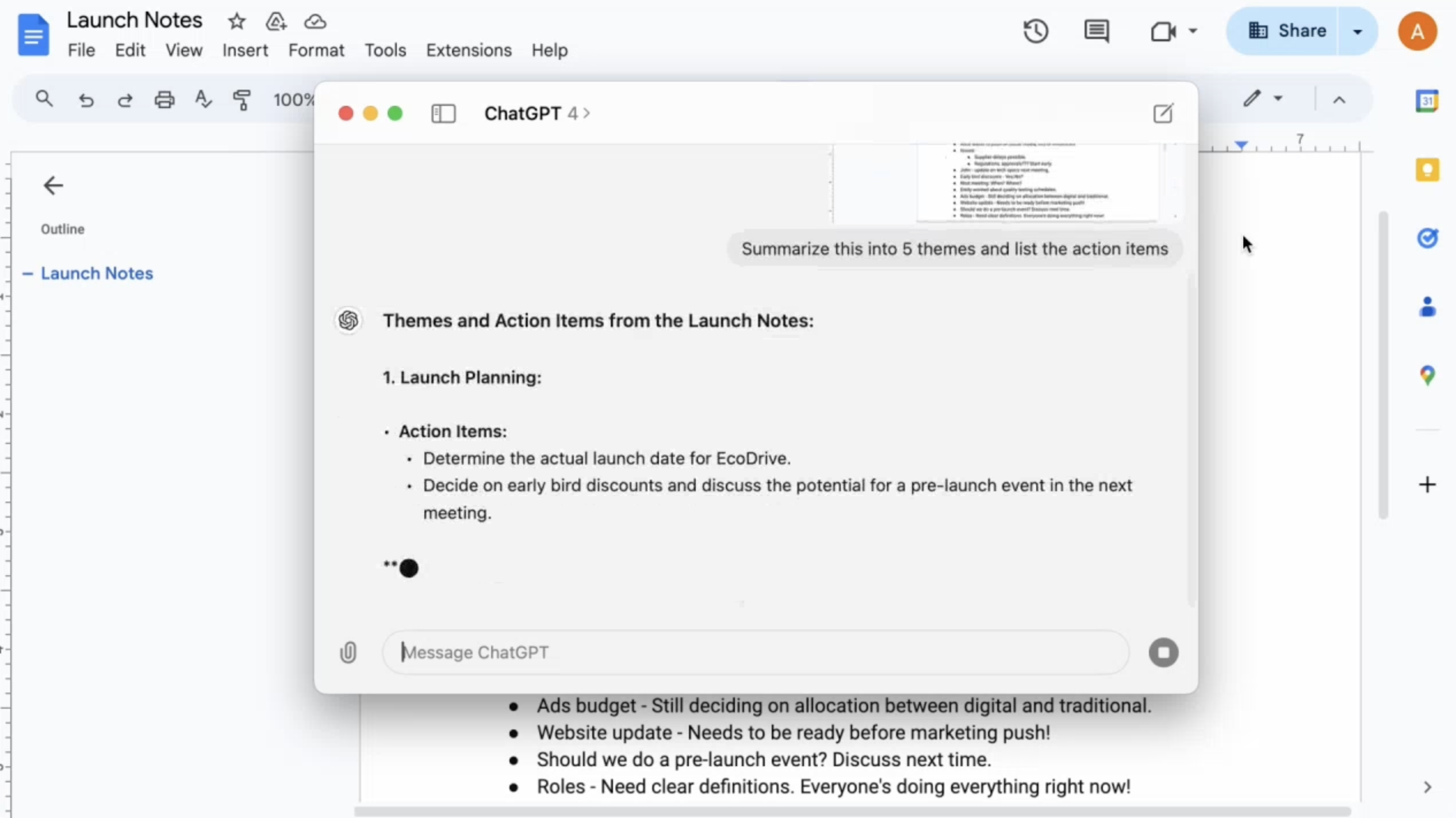
Task: Open Google Keep in the side panel
Action: tap(1427, 169)
